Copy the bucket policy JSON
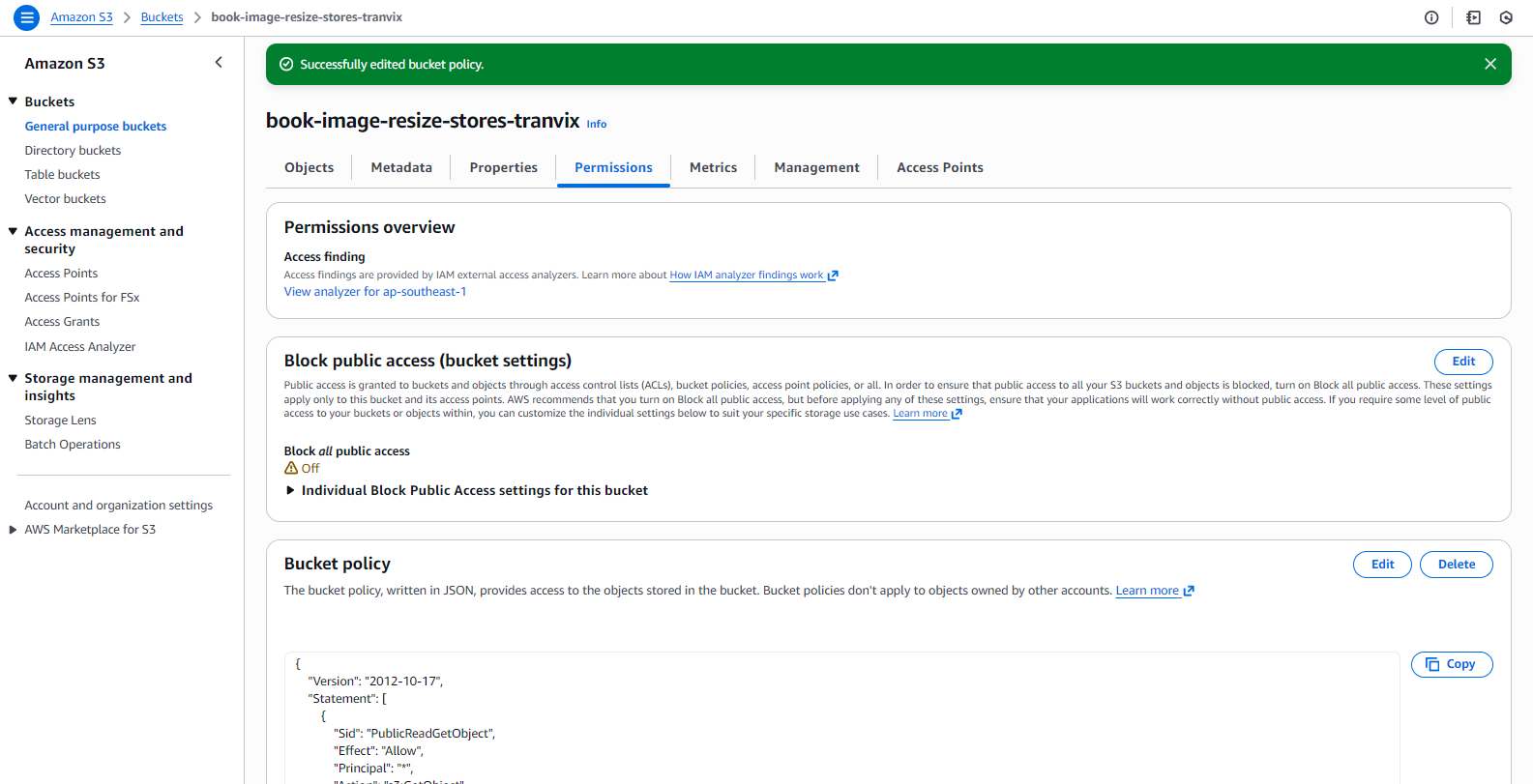 click(x=1452, y=664)
